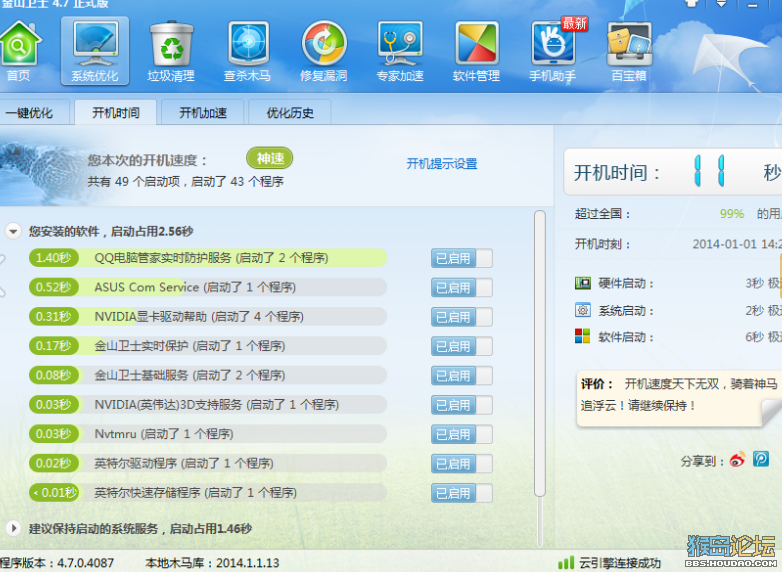782x572 pixels.
Task: Toggle 已启用 for QQ电脑管家实时防护服务
Action: [462, 258]
